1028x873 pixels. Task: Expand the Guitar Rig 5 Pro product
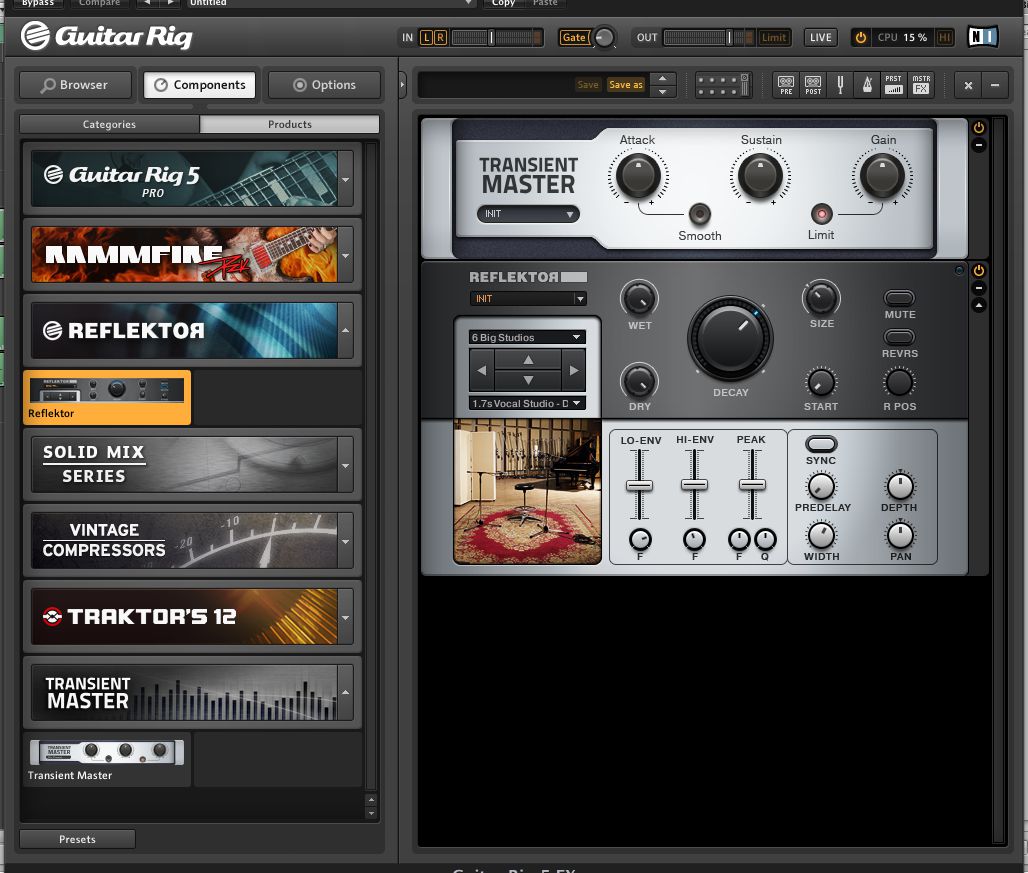(x=346, y=179)
